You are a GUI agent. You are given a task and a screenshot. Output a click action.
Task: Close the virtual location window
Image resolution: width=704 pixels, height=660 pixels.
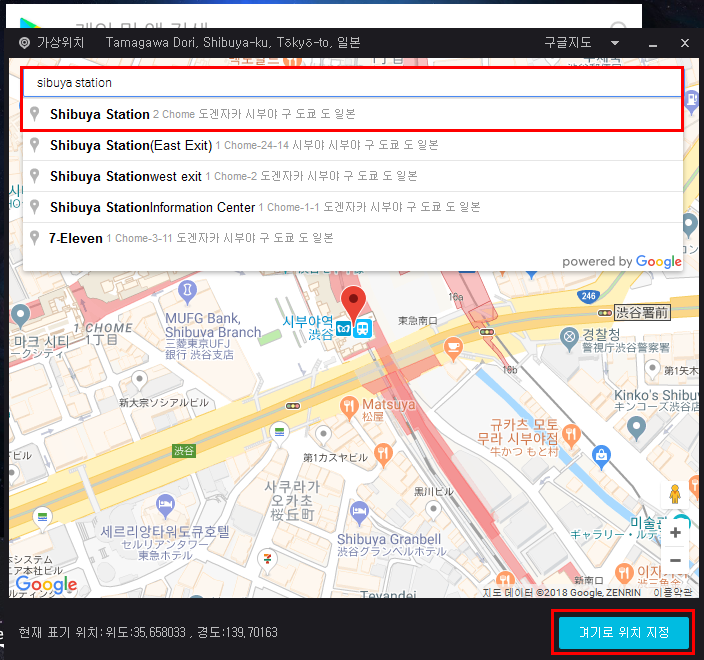click(684, 43)
